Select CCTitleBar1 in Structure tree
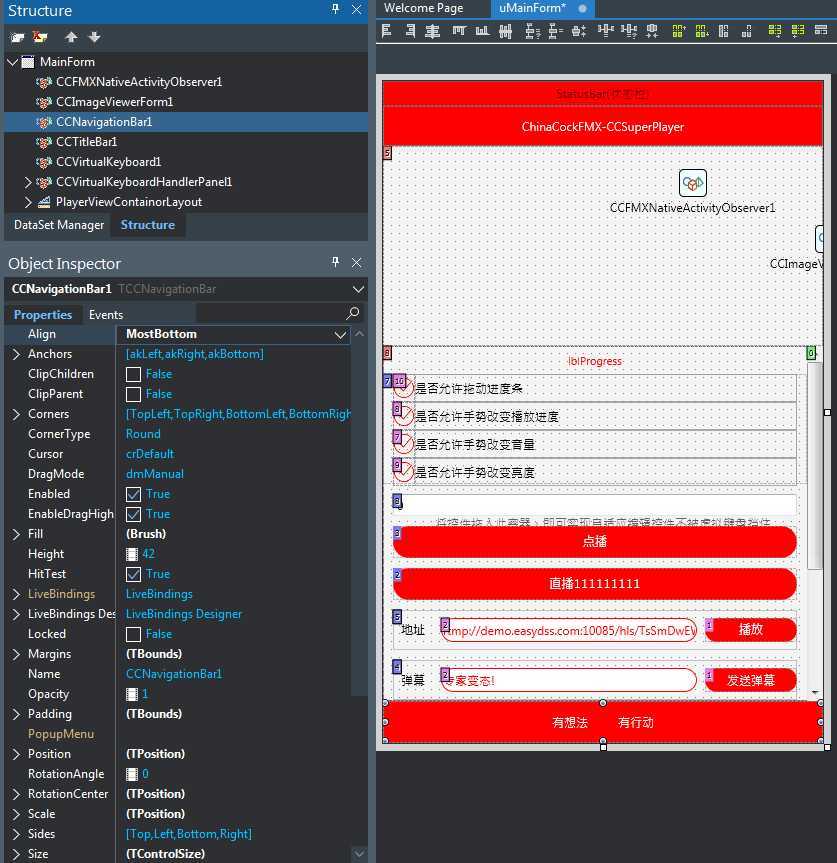837x863 pixels. 86,141
